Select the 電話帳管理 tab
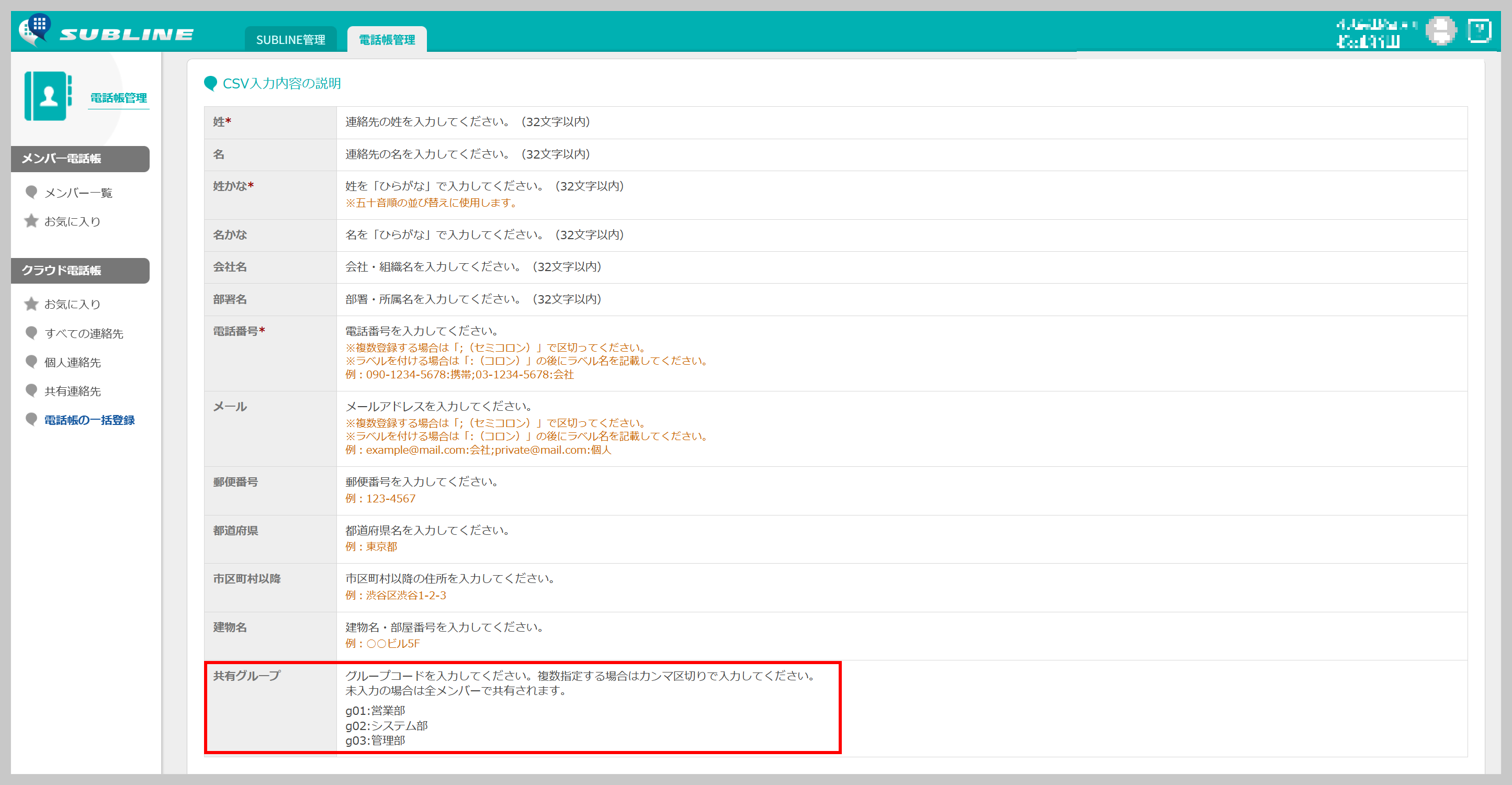 [387, 39]
